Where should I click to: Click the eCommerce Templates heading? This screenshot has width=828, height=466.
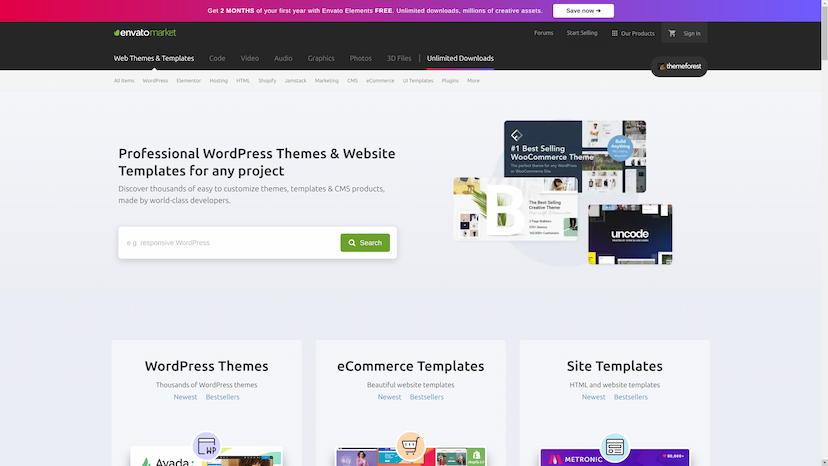[x=410, y=366]
